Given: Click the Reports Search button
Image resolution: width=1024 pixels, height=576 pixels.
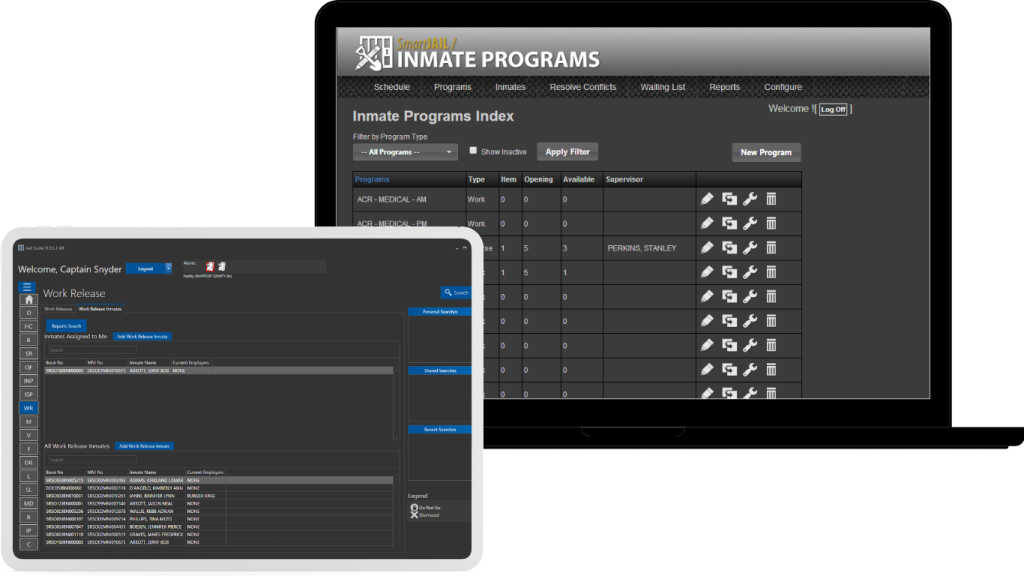Looking at the screenshot, I should (67, 326).
